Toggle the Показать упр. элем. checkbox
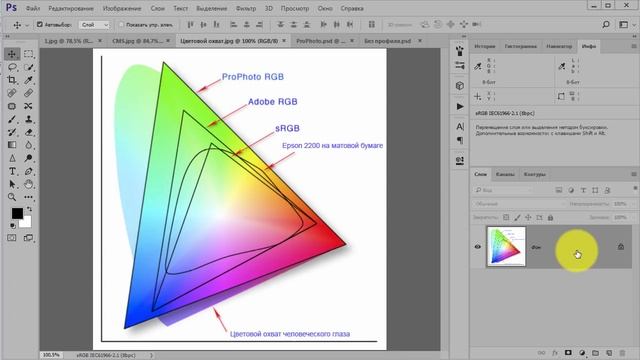The image size is (640, 360). click(x=121, y=24)
